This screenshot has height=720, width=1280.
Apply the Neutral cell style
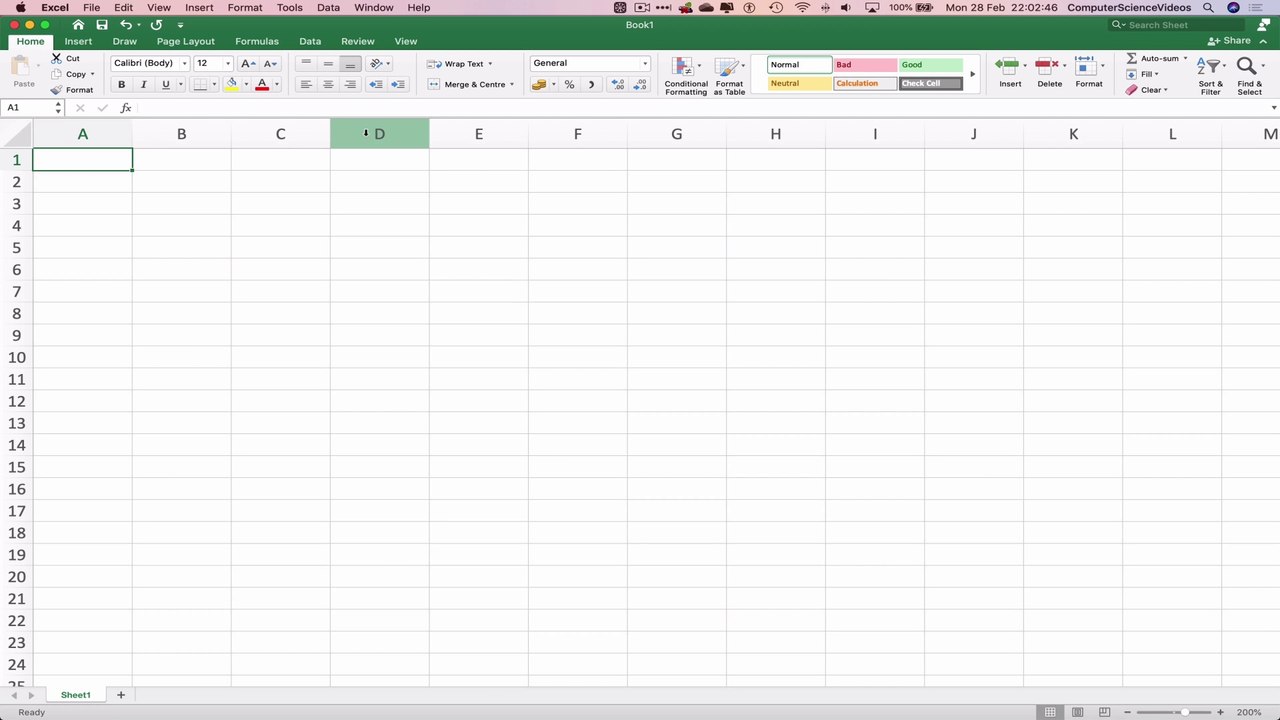coord(799,84)
